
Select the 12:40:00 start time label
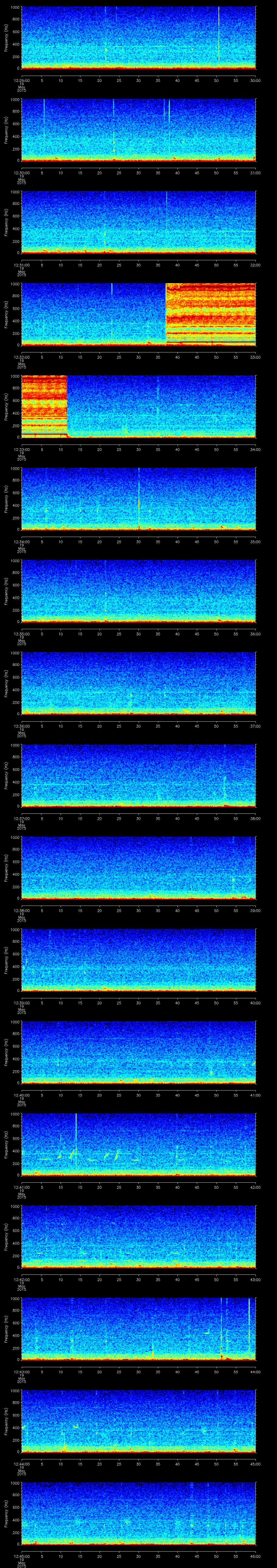click(21, 1095)
